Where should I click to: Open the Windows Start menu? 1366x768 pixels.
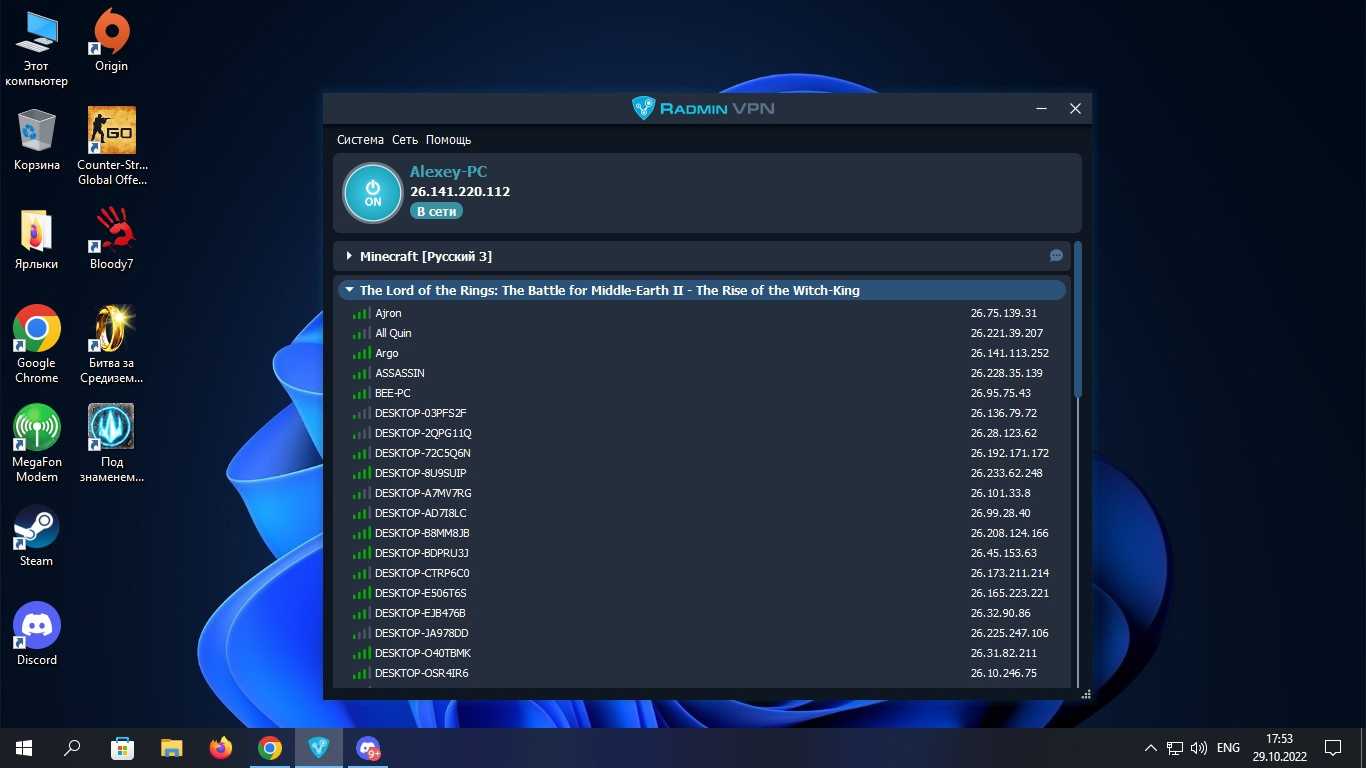(24, 748)
